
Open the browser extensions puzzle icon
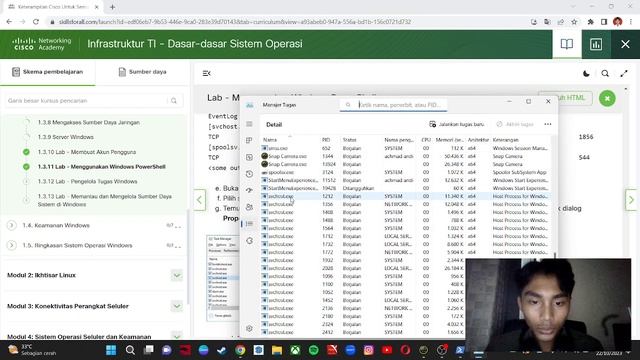pos(590,22)
